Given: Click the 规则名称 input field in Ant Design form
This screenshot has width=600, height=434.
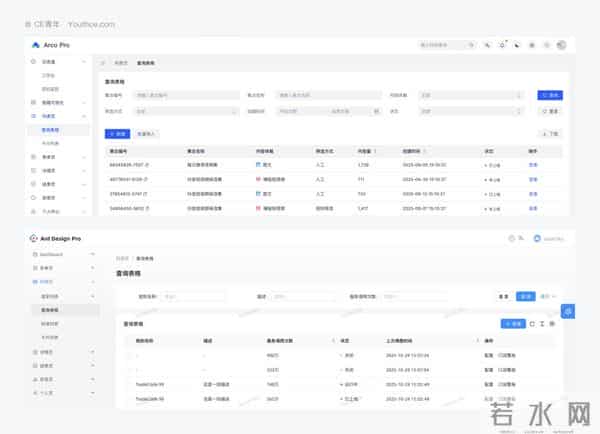Looking at the screenshot, I should 192,297.
